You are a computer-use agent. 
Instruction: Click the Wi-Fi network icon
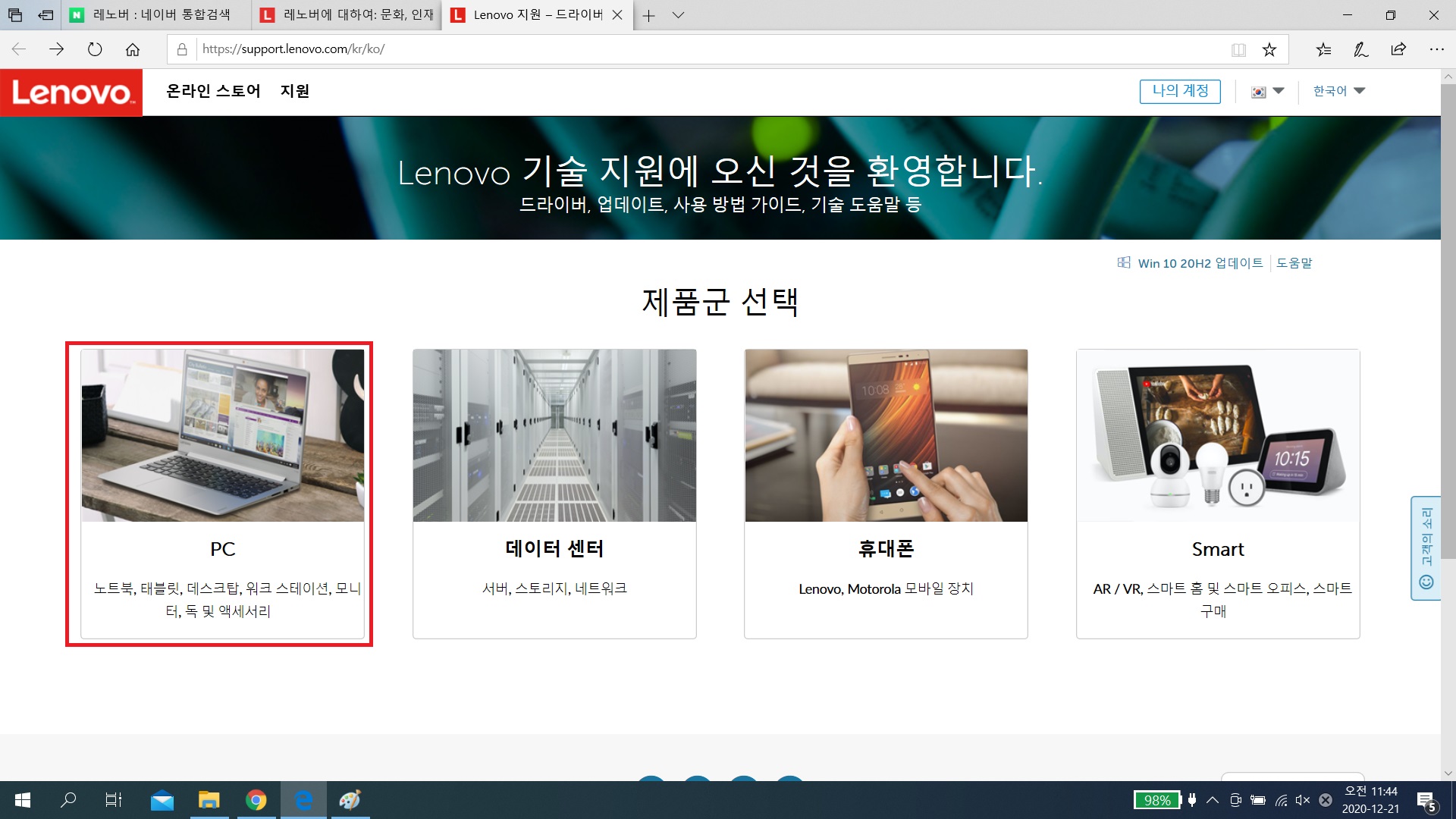(x=1281, y=800)
